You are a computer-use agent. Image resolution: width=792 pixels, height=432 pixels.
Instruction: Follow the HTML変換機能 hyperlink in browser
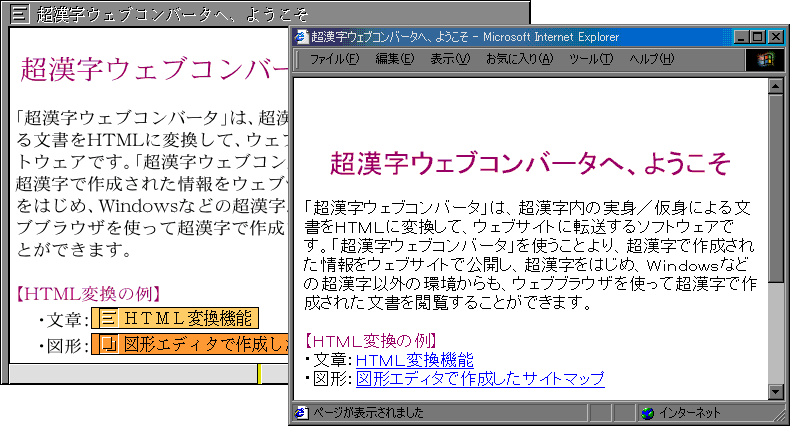click(x=414, y=360)
